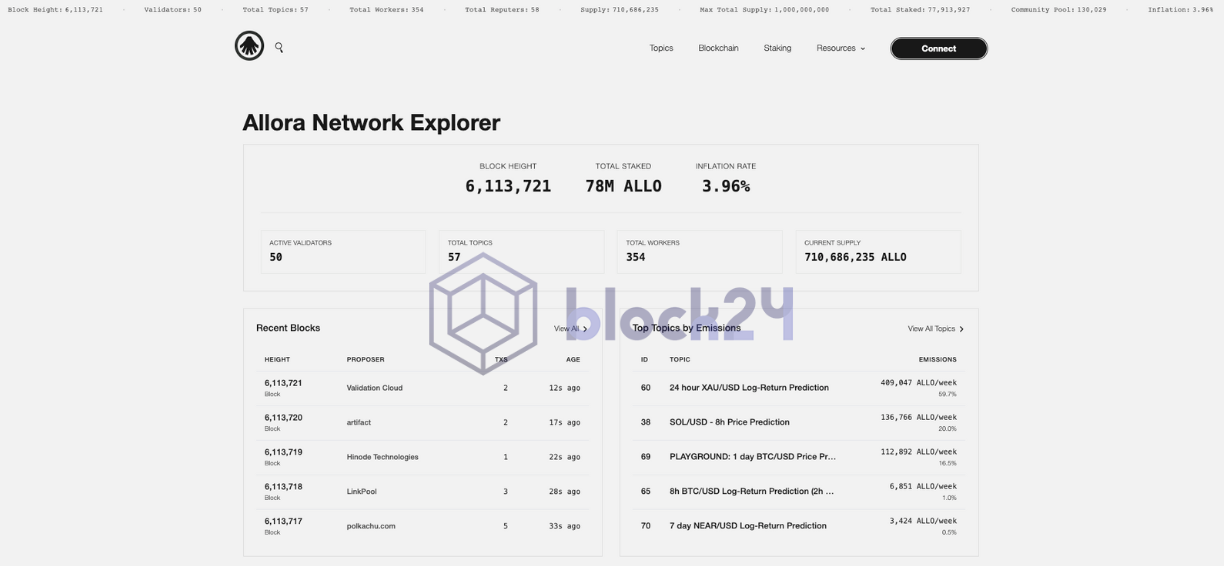Click the Total Topics card
Viewport: 1224px width, 566px height.
click(521, 251)
